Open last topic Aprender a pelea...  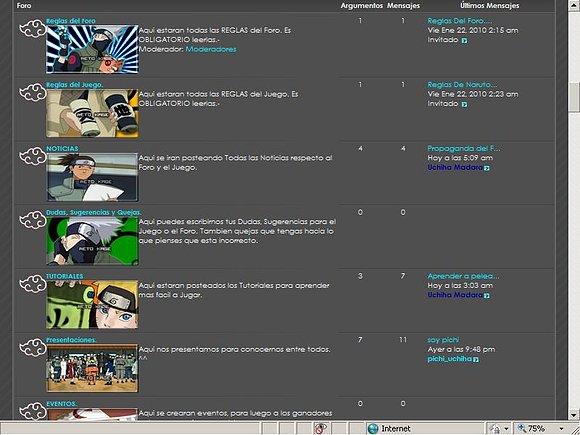click(463, 276)
